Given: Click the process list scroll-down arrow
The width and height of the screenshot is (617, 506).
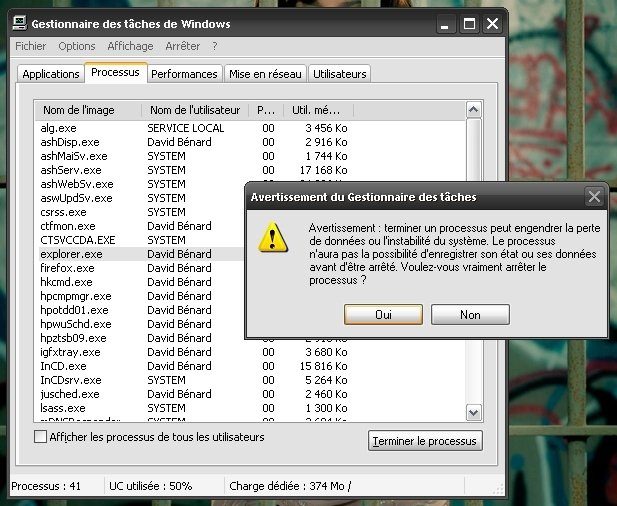Looking at the screenshot, I should [x=473, y=413].
